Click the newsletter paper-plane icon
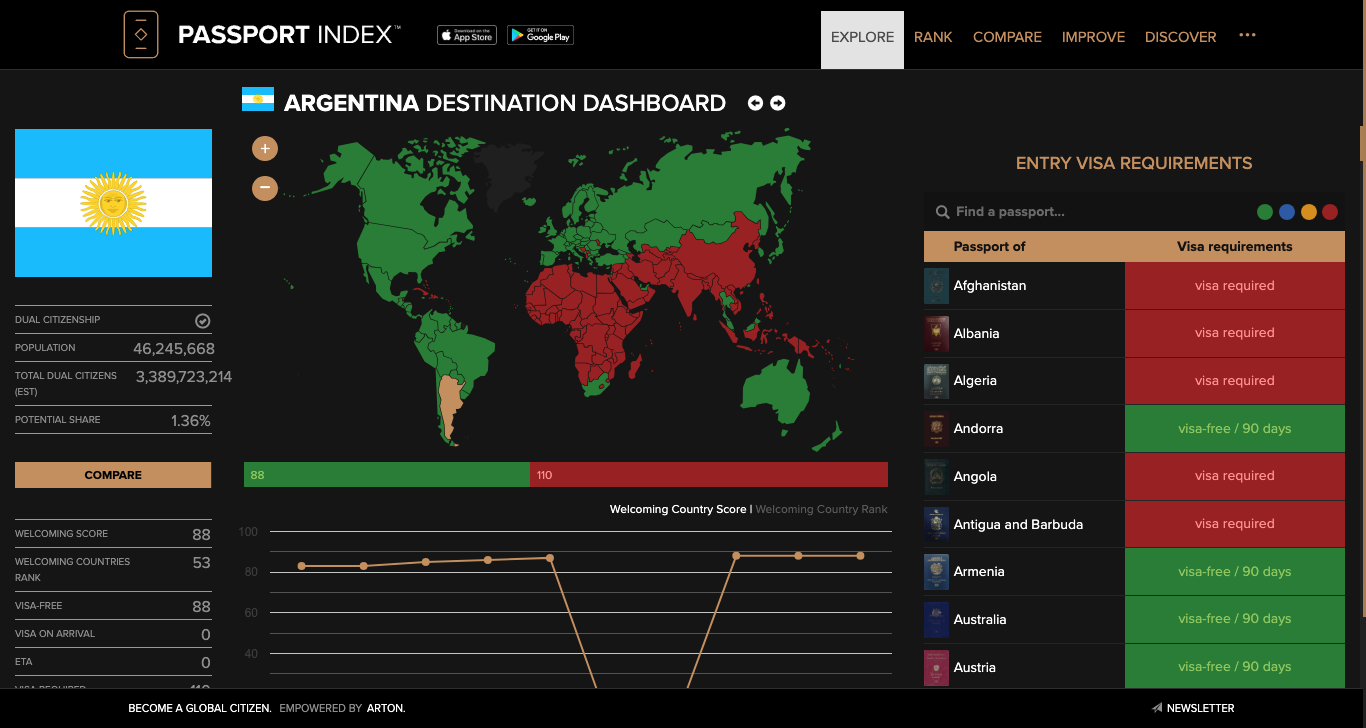The height and width of the screenshot is (728, 1366). [1157, 708]
